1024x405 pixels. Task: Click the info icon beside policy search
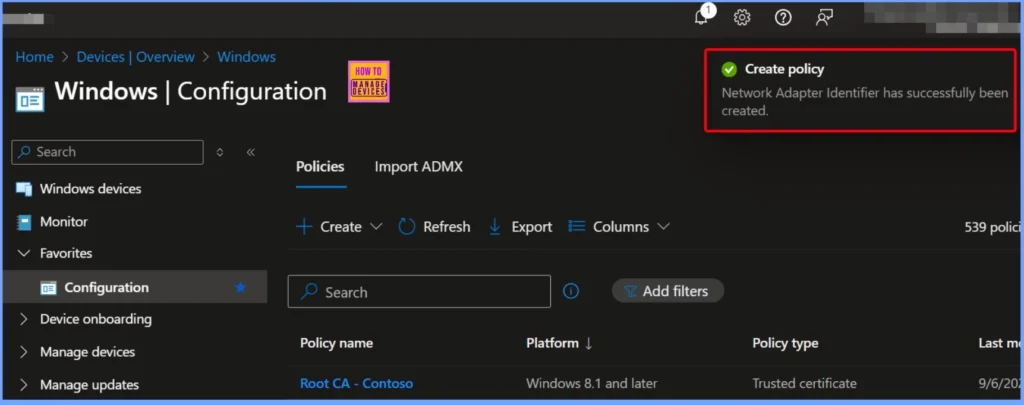pyautogui.click(x=571, y=291)
